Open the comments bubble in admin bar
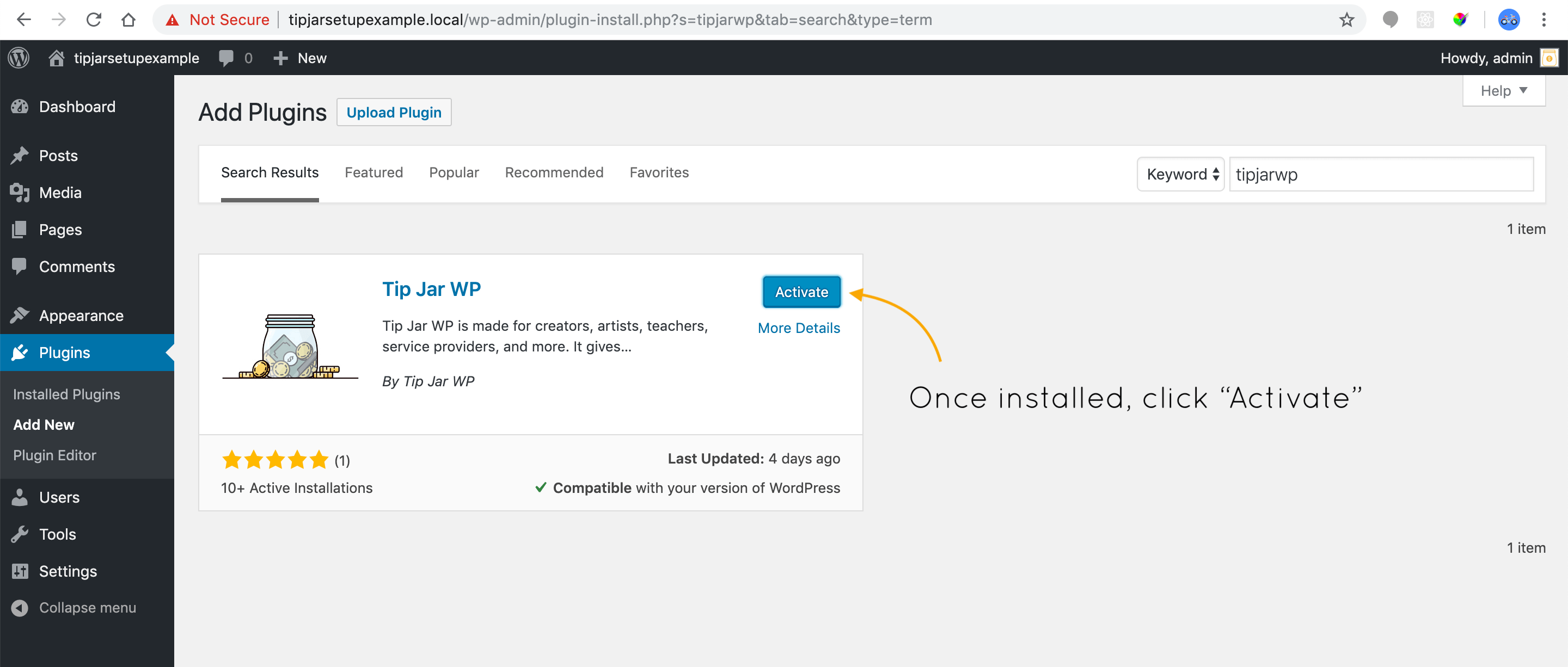 coord(226,58)
